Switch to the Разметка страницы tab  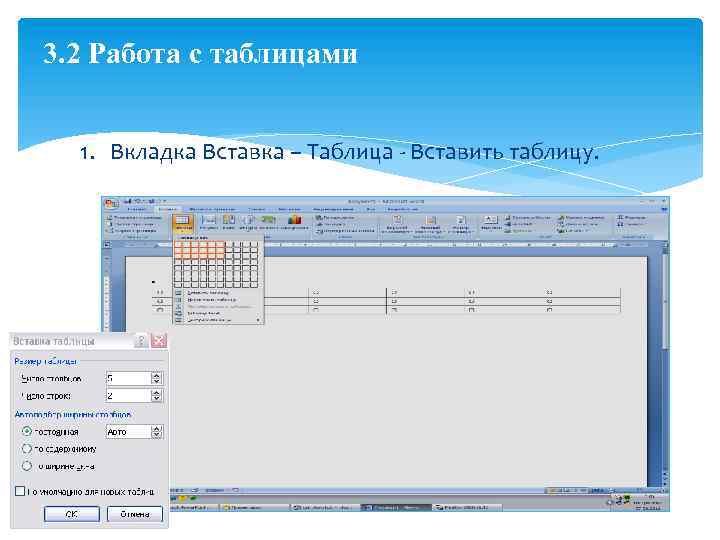[x=212, y=209]
